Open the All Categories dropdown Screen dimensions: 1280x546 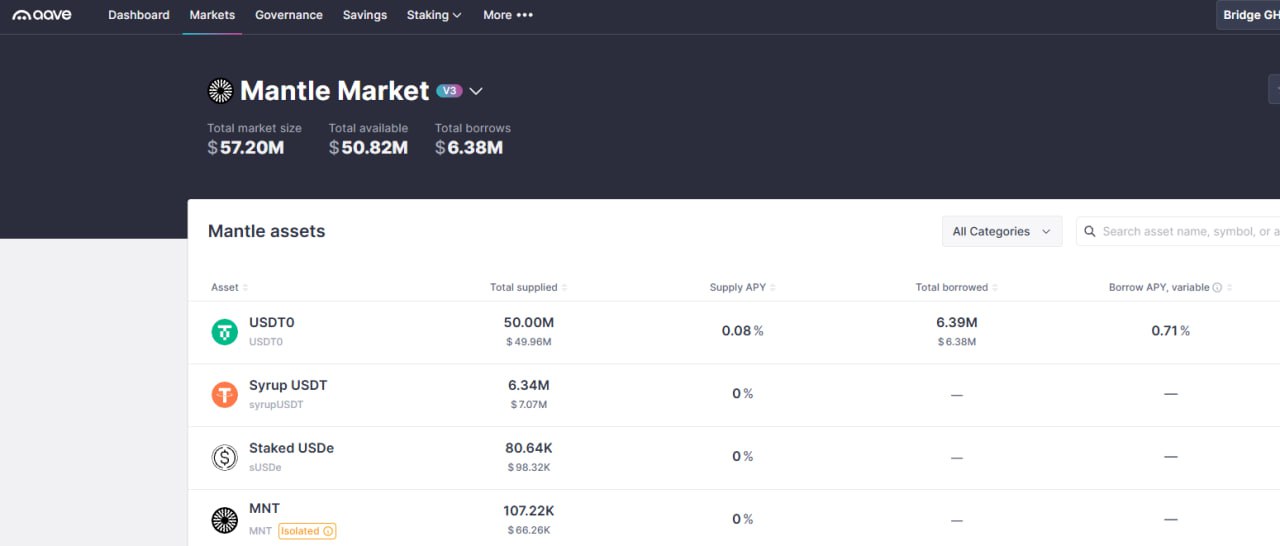pyautogui.click(x=1001, y=232)
